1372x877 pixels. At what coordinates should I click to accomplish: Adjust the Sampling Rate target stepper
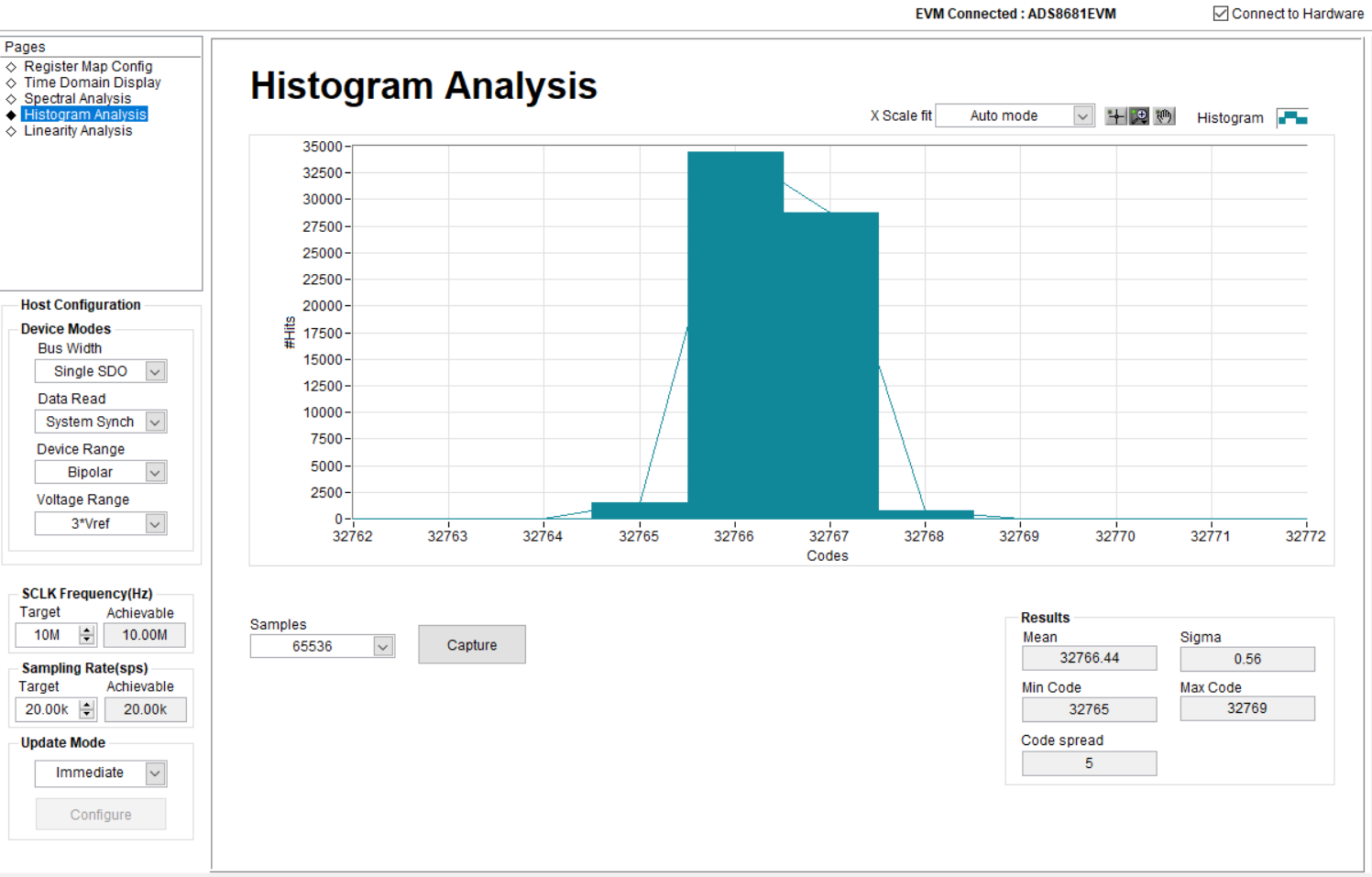pyautogui.click(x=87, y=709)
